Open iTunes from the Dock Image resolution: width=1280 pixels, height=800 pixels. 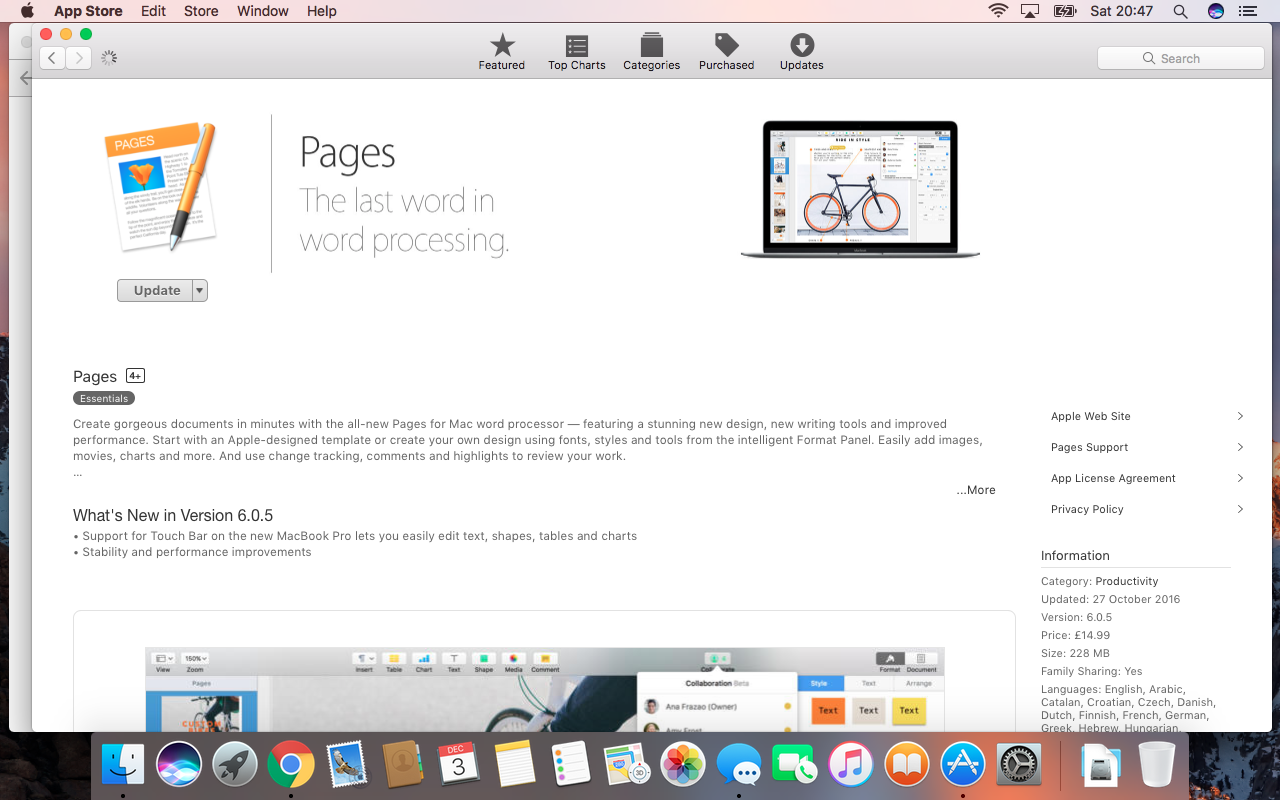(851, 766)
